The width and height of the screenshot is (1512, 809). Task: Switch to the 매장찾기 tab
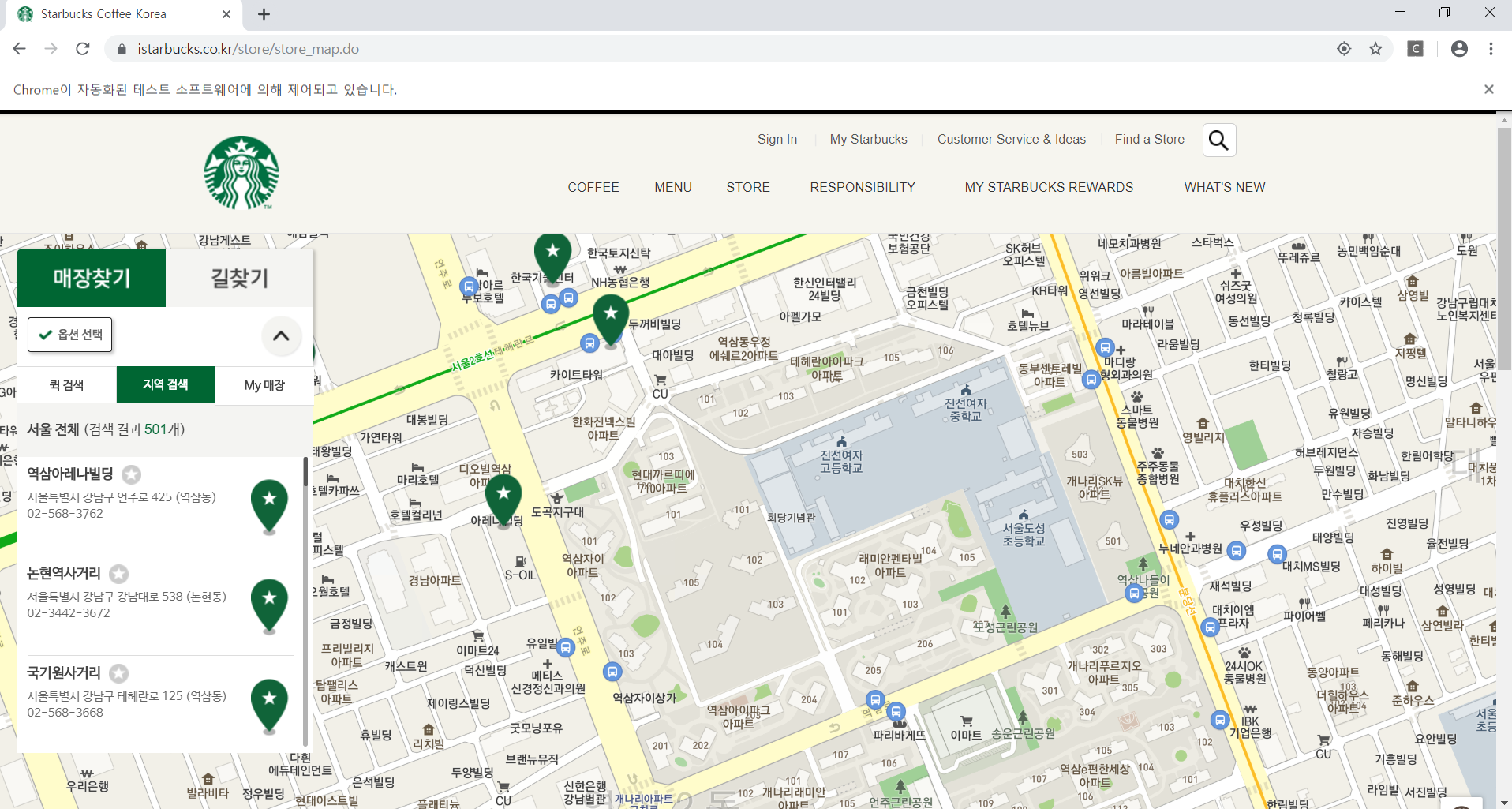pyautogui.click(x=92, y=278)
